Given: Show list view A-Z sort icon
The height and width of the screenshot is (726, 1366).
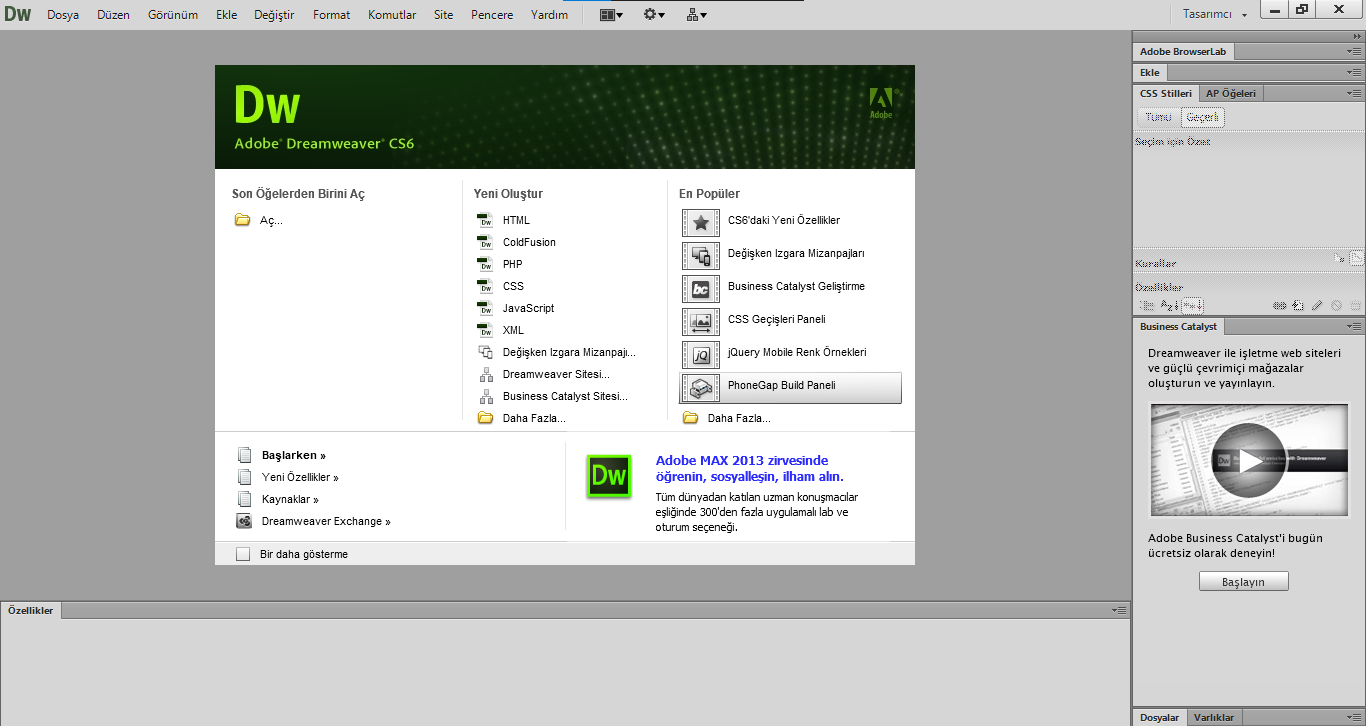Looking at the screenshot, I should coord(1169,305).
